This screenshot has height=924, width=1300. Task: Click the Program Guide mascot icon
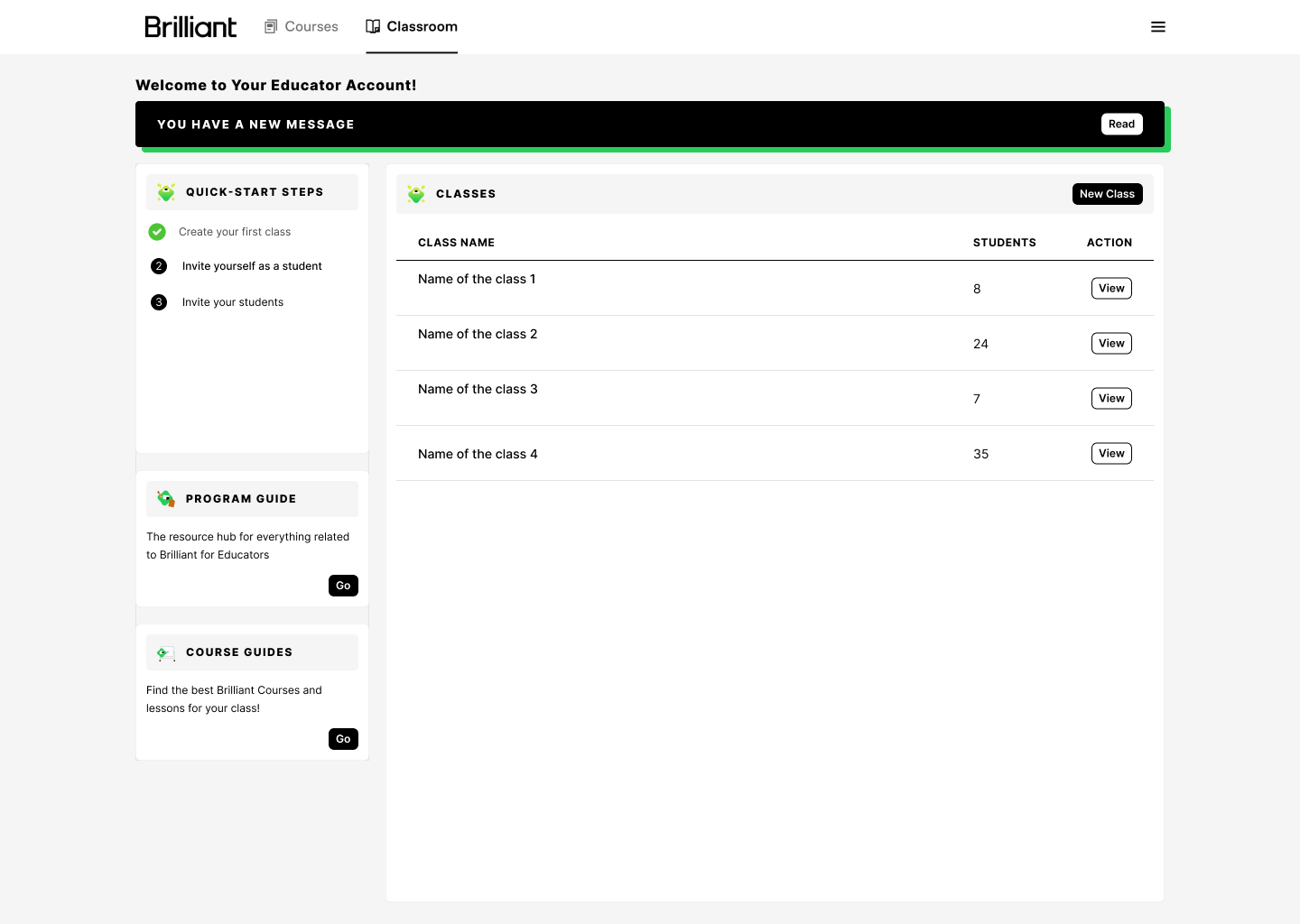pyautogui.click(x=166, y=499)
